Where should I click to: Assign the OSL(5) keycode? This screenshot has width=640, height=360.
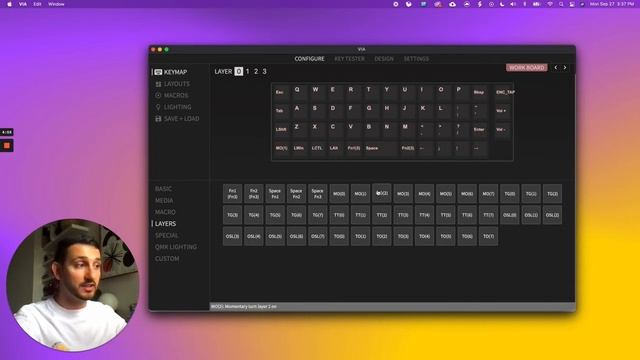pos(275,236)
